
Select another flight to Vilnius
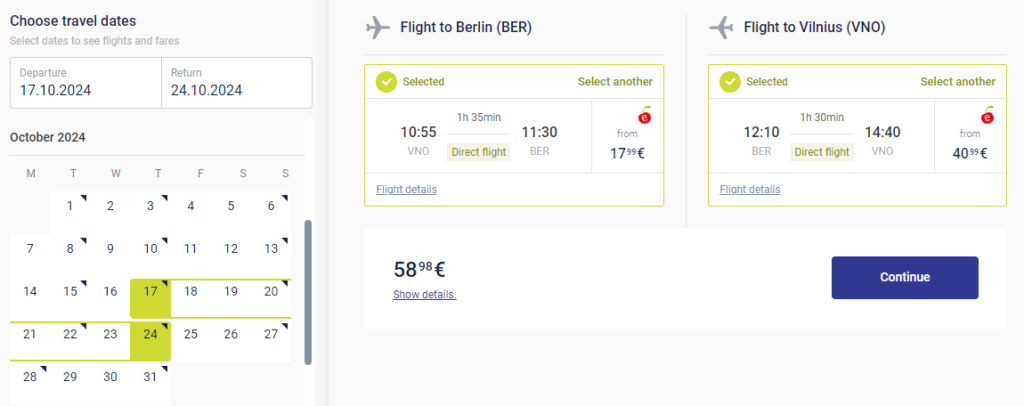[958, 82]
